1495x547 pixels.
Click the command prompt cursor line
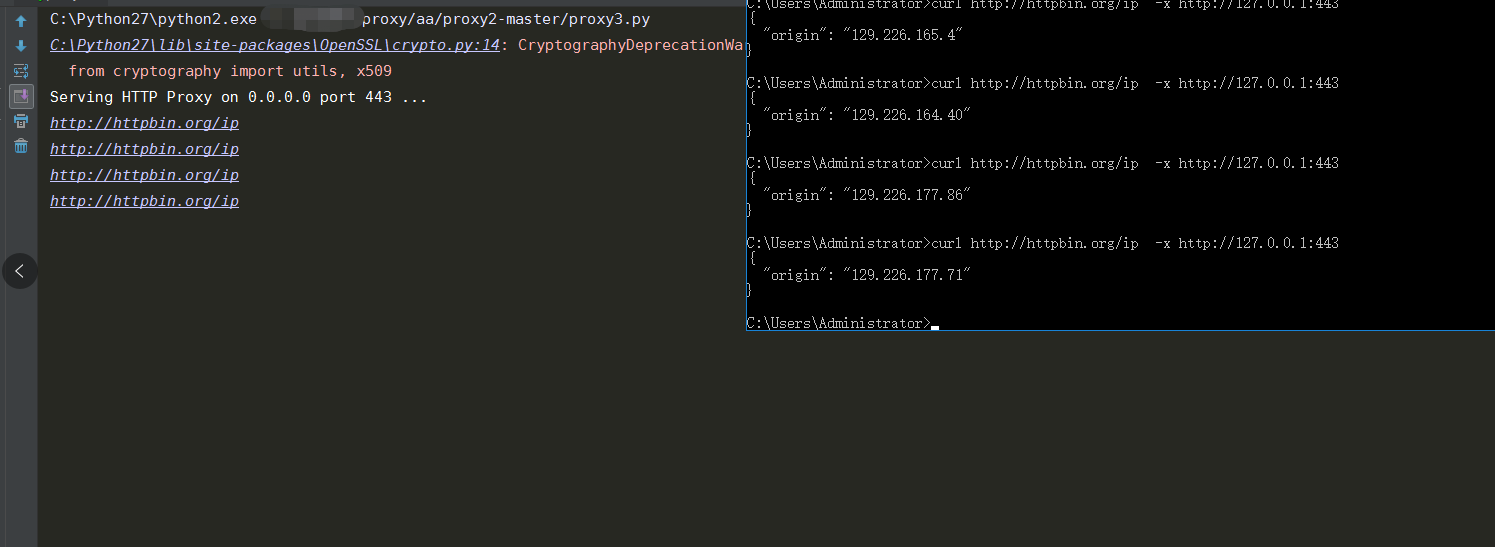click(x=842, y=323)
